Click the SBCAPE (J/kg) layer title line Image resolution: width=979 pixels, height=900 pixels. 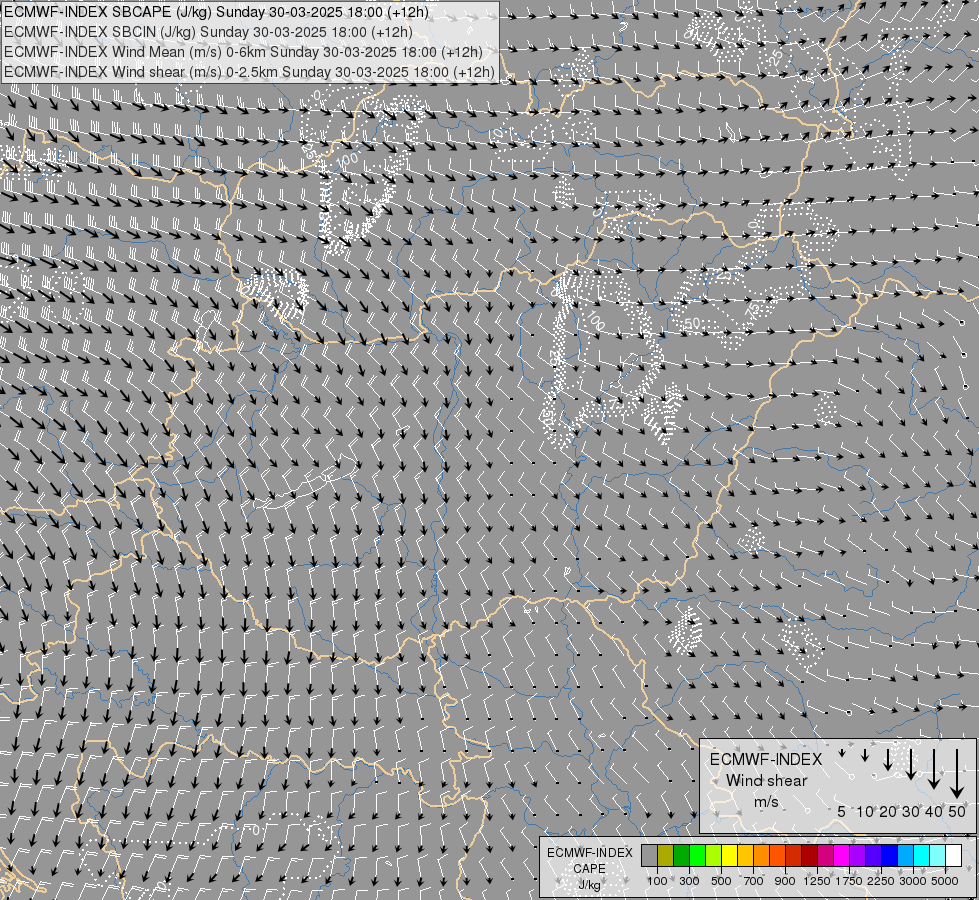[216, 12]
